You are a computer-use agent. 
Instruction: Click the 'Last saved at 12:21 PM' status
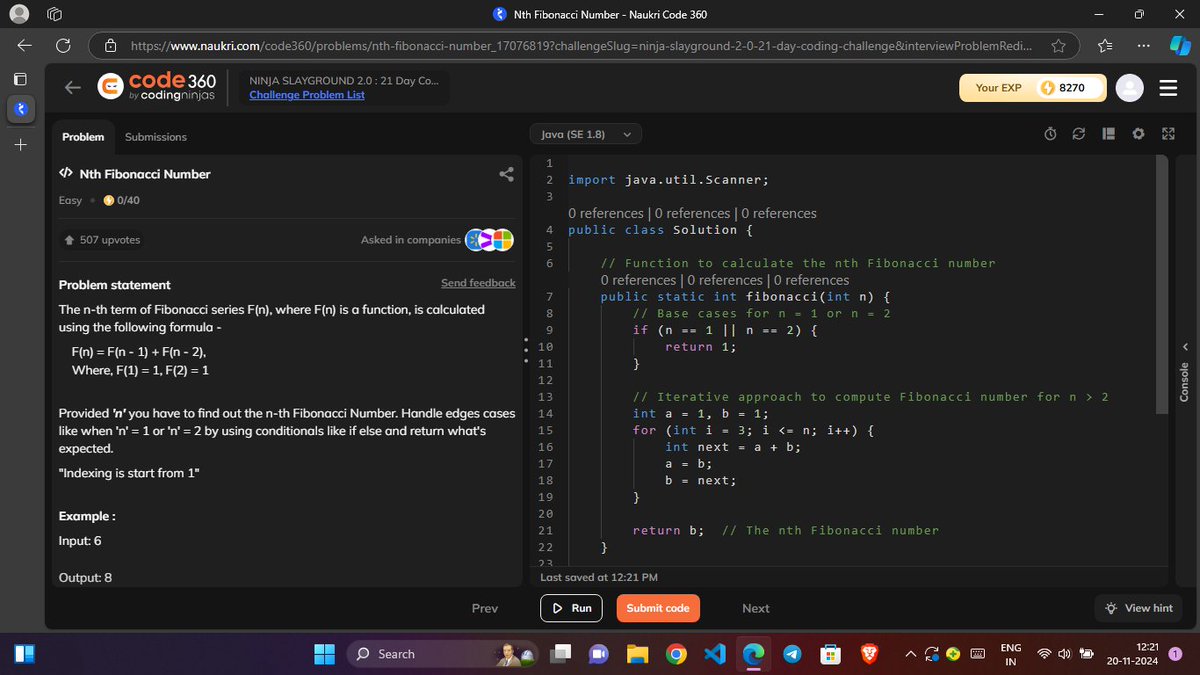click(599, 578)
